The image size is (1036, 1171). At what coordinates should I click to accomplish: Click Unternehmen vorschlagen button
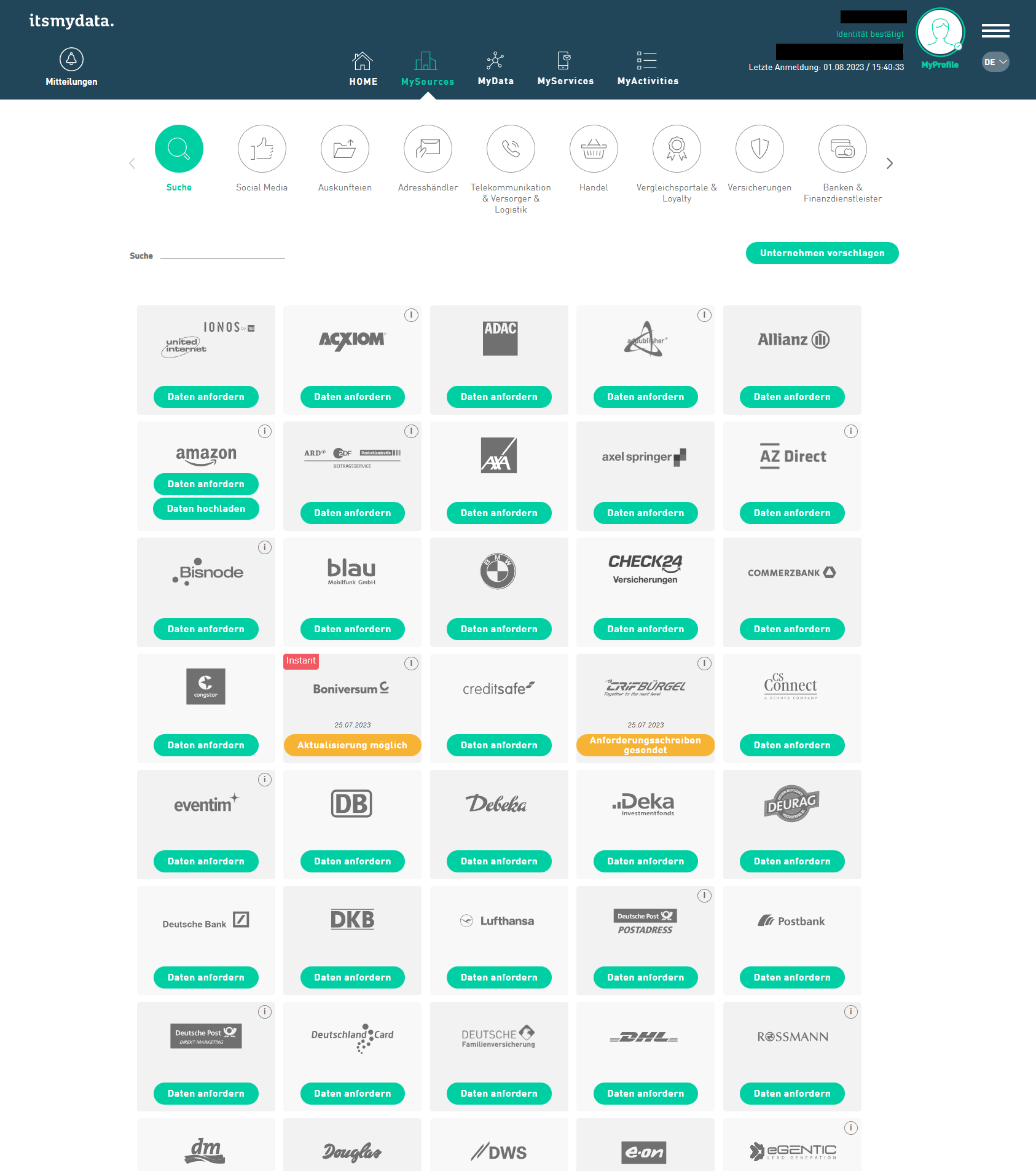pyautogui.click(x=822, y=253)
